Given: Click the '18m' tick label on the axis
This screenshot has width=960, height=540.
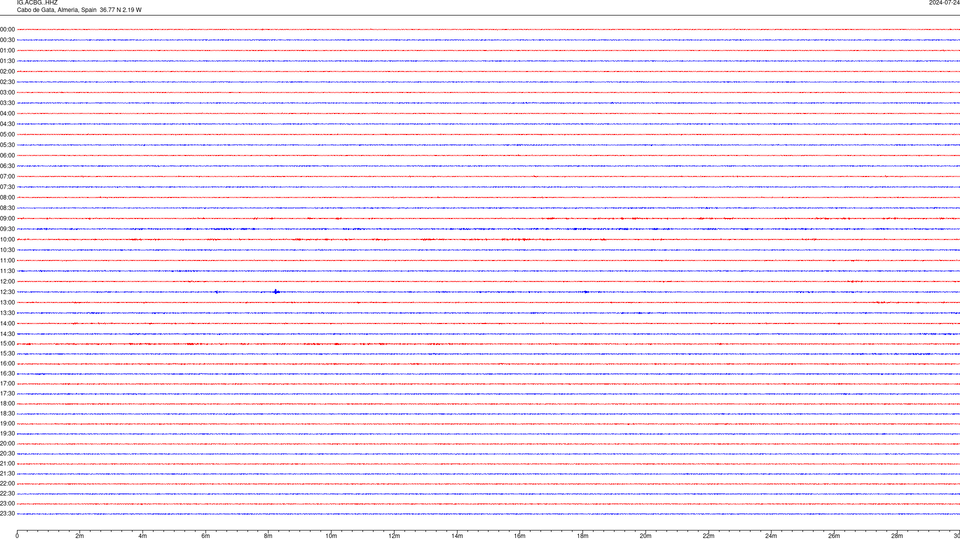Looking at the screenshot, I should coord(582,536).
